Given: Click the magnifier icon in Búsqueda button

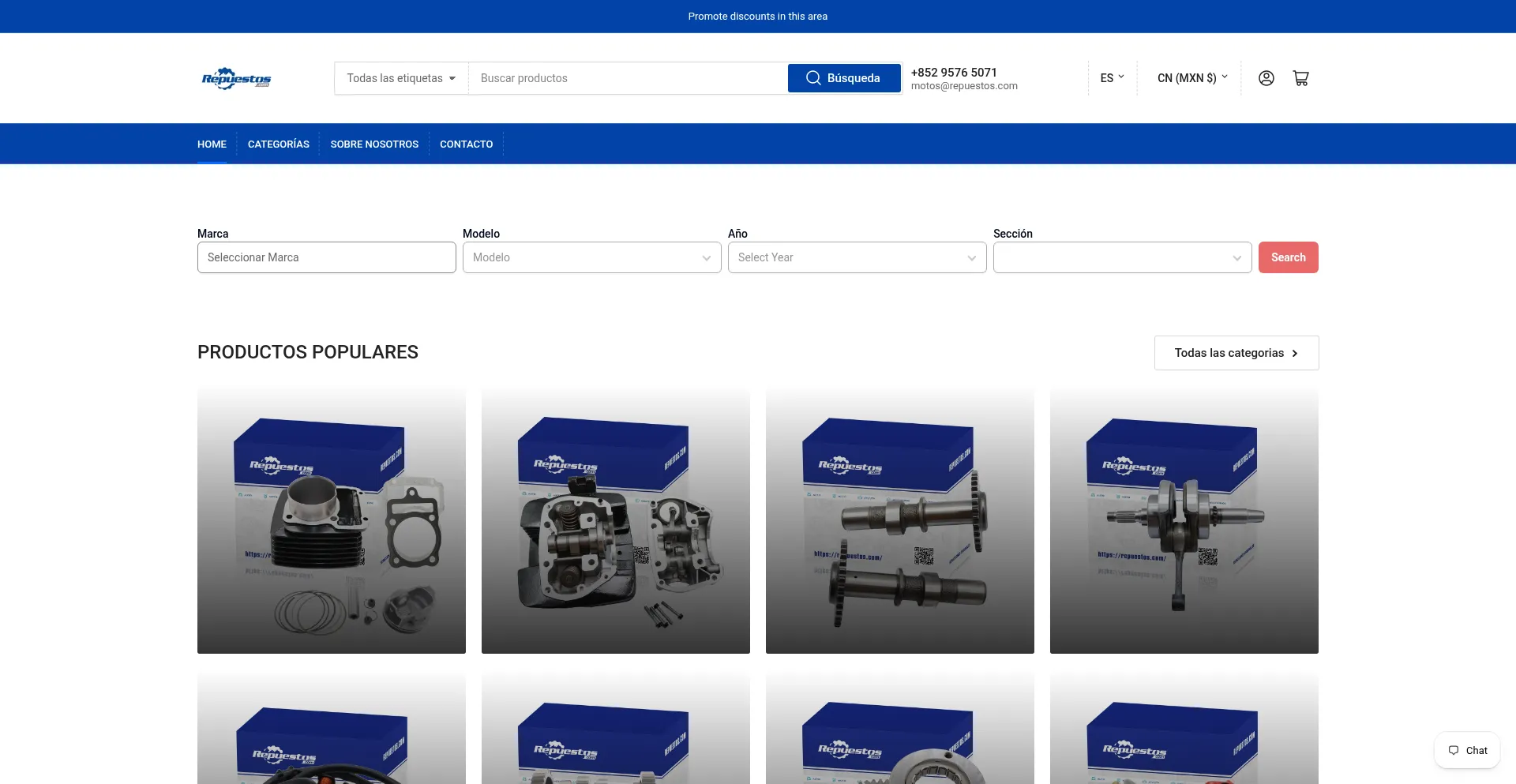Looking at the screenshot, I should 813,78.
